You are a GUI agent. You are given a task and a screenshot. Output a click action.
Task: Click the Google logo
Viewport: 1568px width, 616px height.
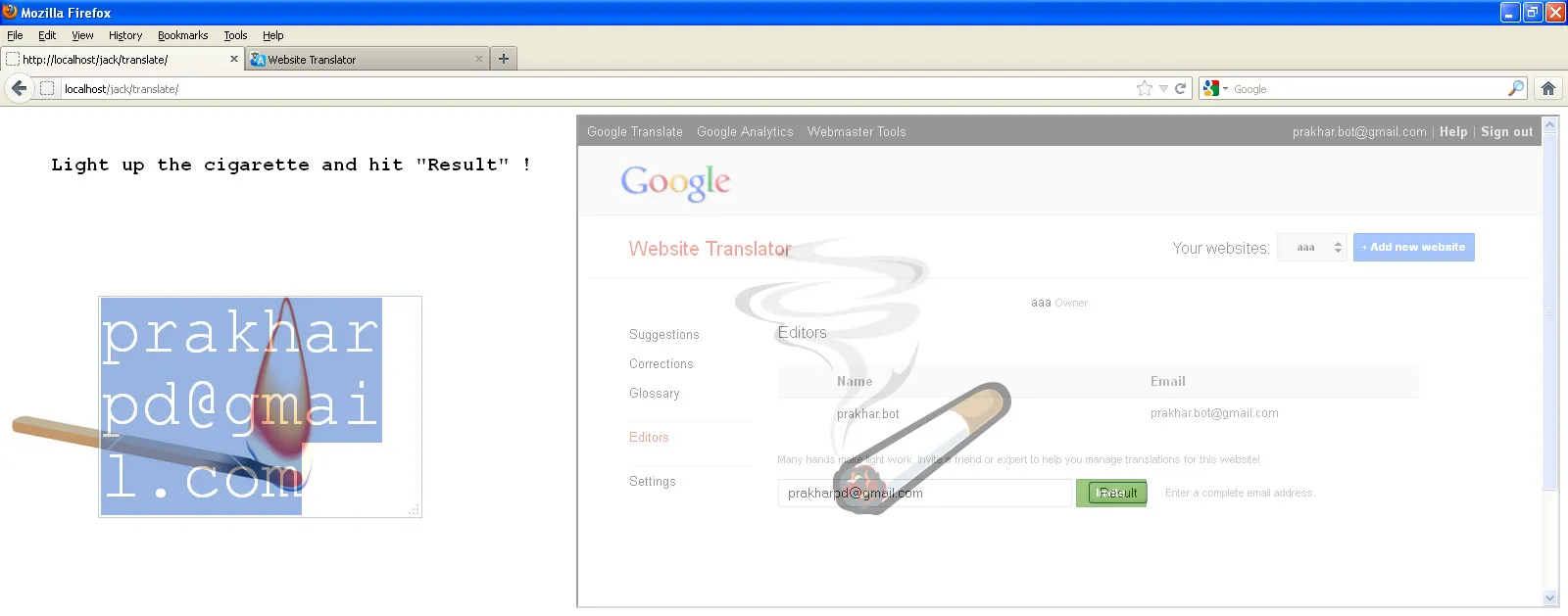pos(675,182)
